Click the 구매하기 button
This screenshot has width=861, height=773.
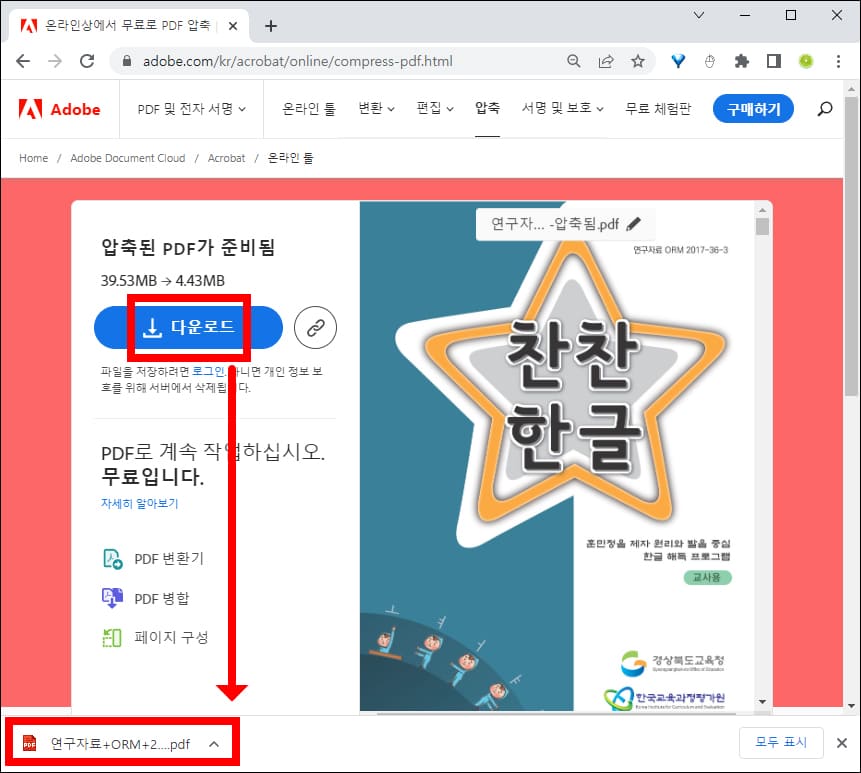756,109
